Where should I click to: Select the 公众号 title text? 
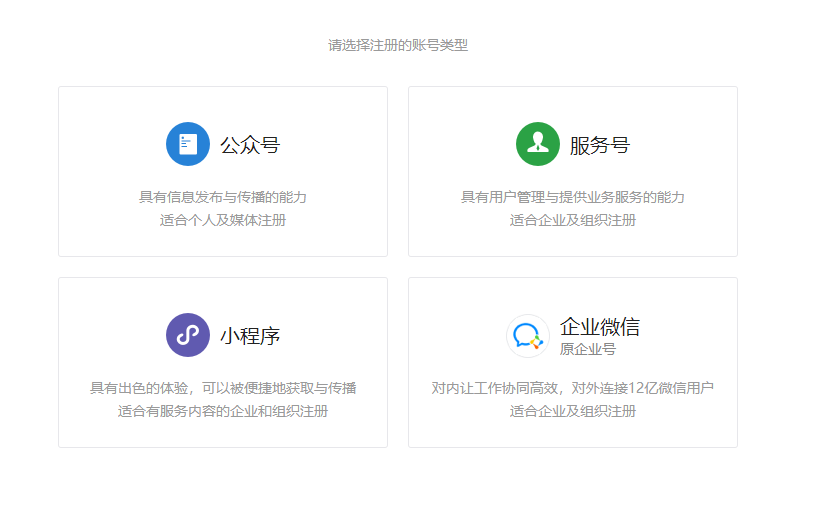(250, 145)
